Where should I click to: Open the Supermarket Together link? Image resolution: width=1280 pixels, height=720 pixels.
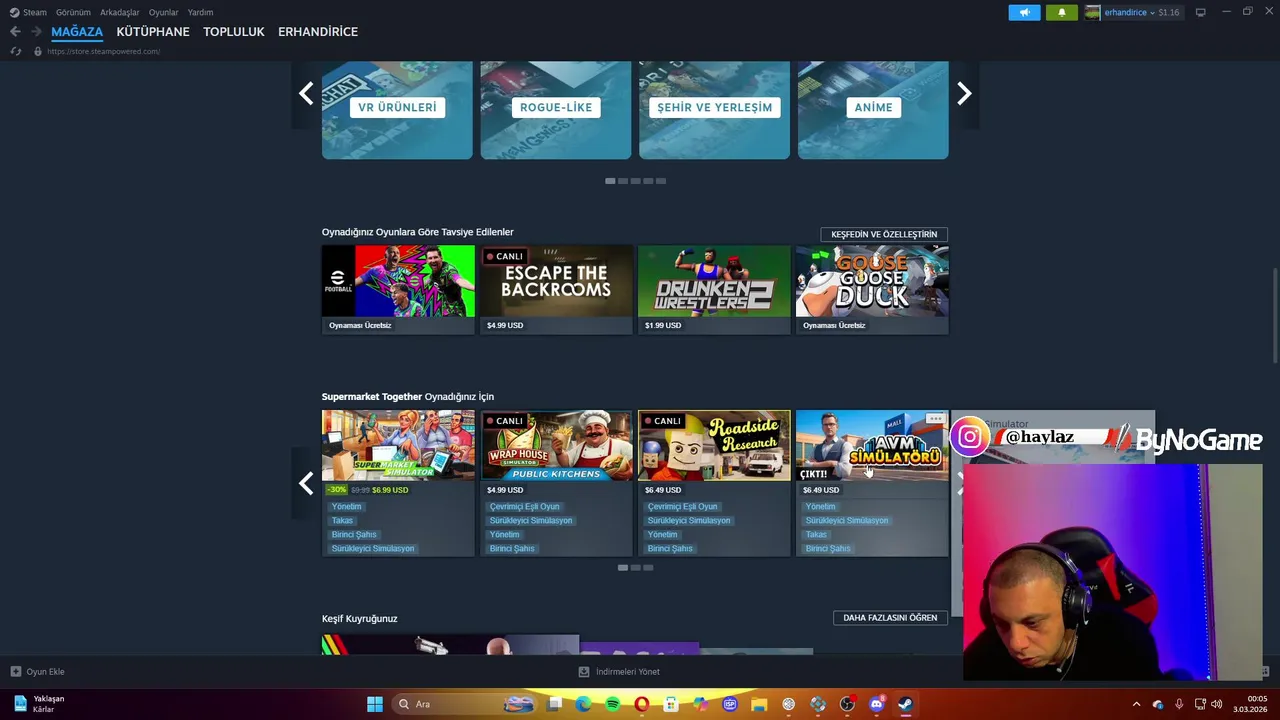(371, 397)
